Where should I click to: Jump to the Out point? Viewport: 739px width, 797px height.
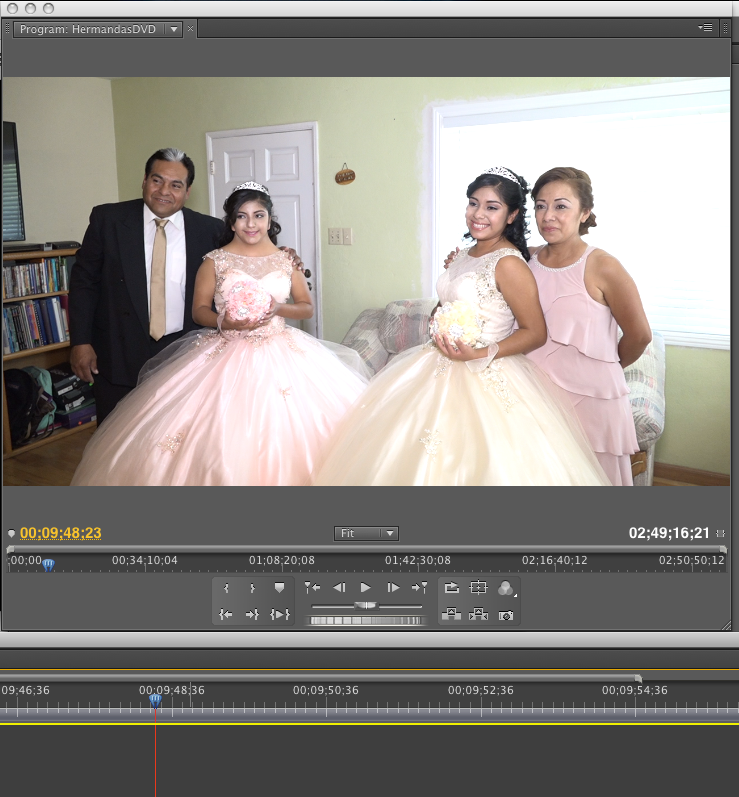[x=252, y=614]
